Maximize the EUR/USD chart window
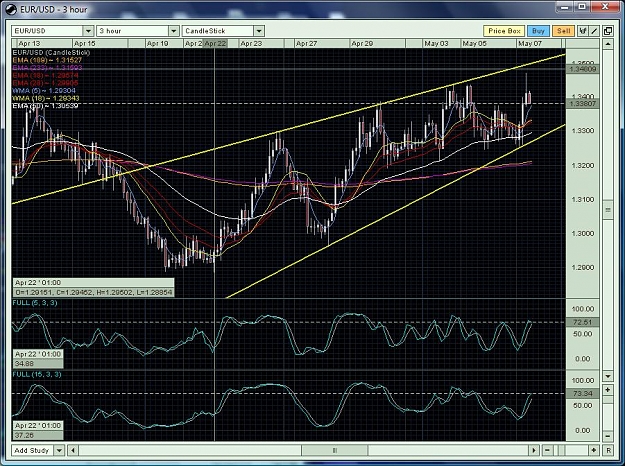The height and width of the screenshot is (466, 625). [x=582, y=7]
